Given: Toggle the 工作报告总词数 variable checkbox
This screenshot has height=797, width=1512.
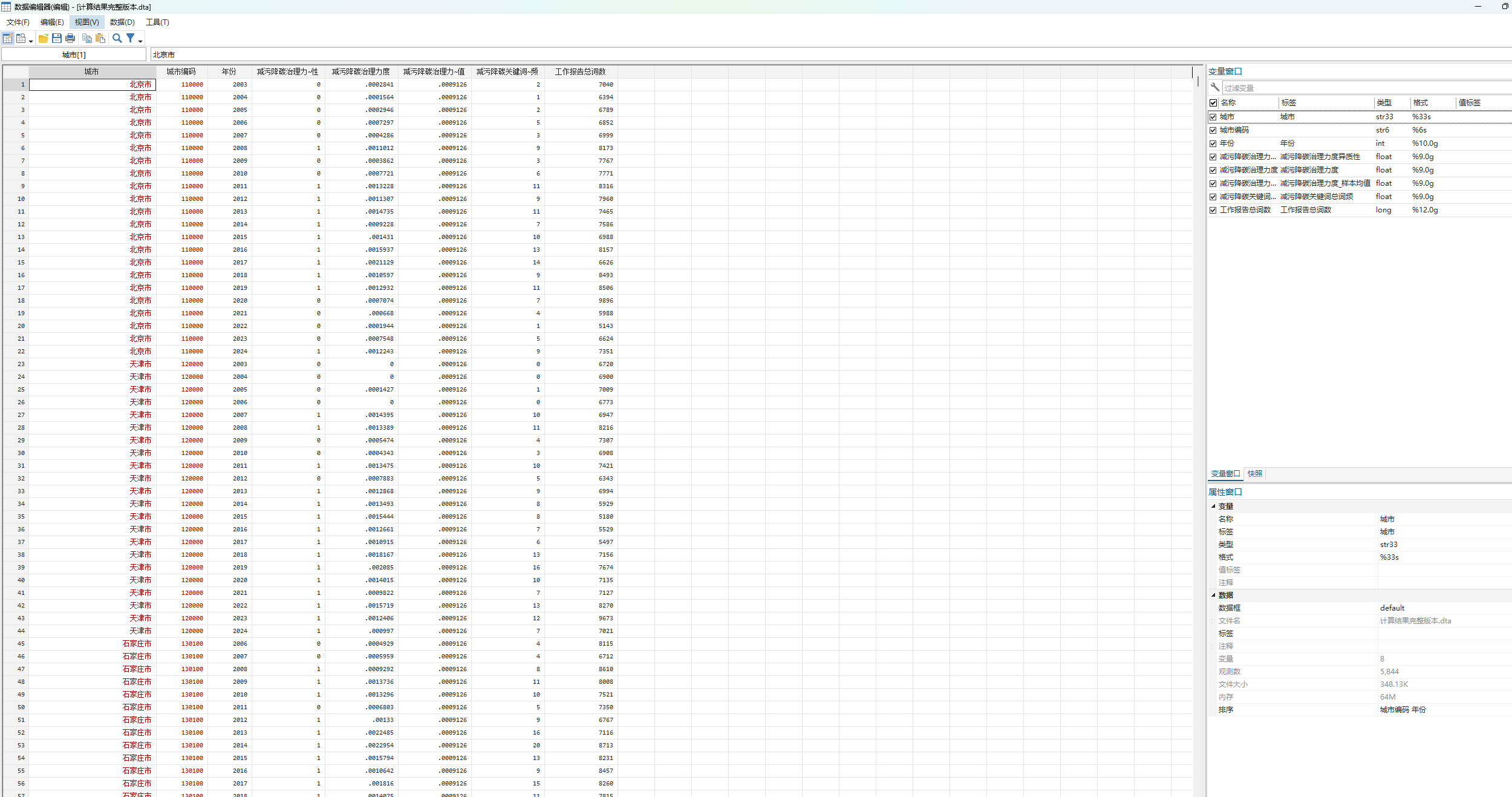Looking at the screenshot, I should coord(1213,210).
